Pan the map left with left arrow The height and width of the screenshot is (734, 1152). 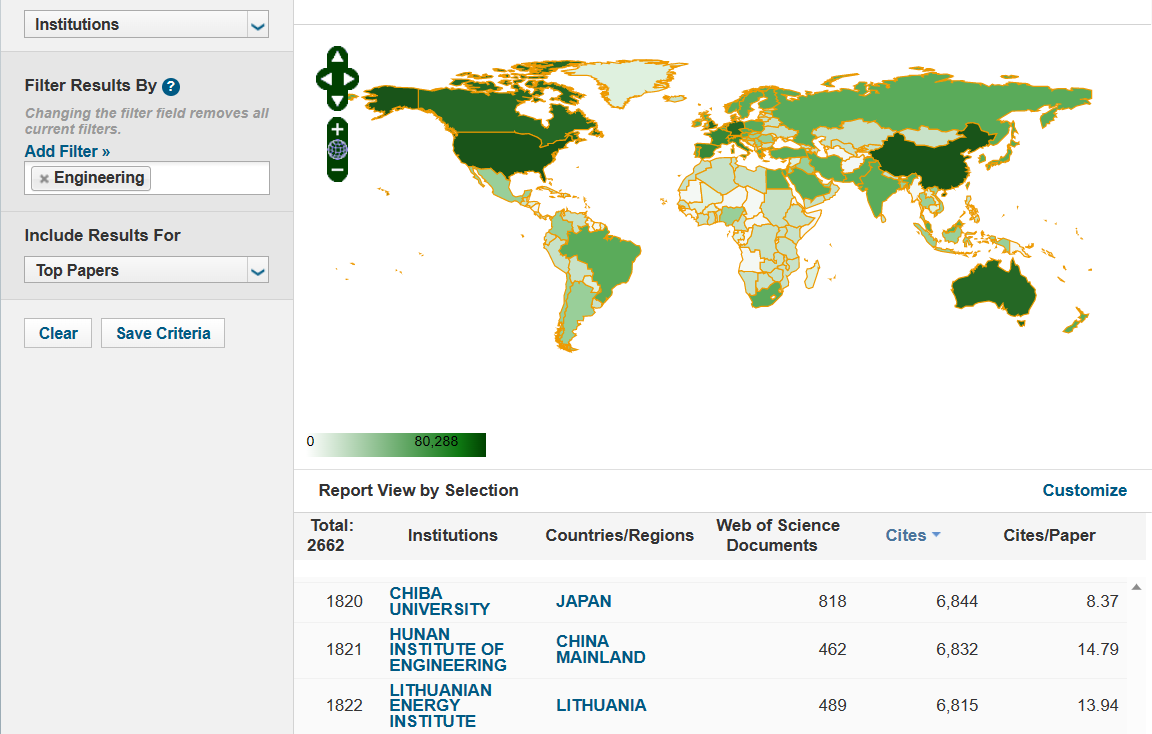pyautogui.click(x=324, y=78)
